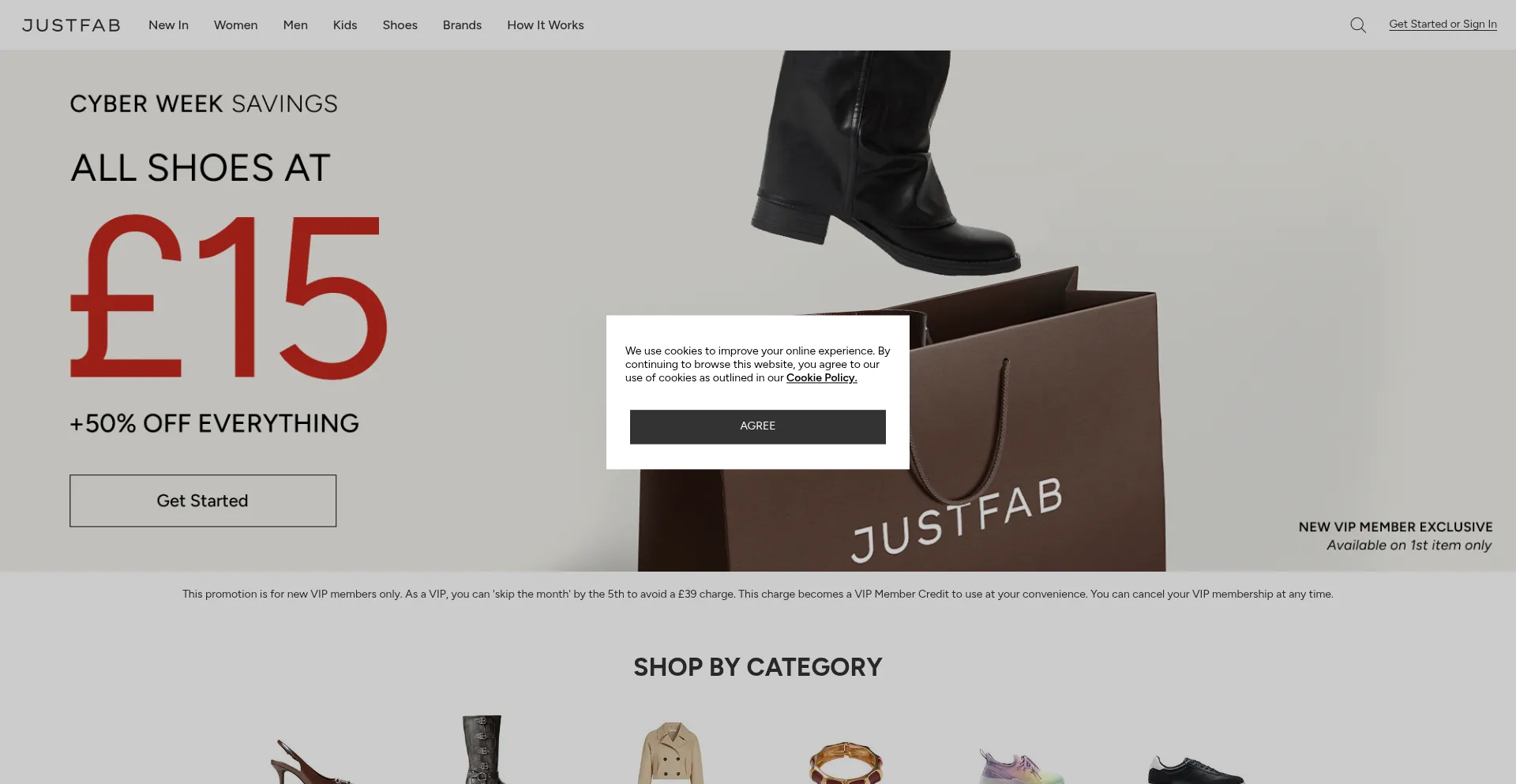
Task: Select the pastel sneaker category thumbnail
Action: click(x=1021, y=766)
